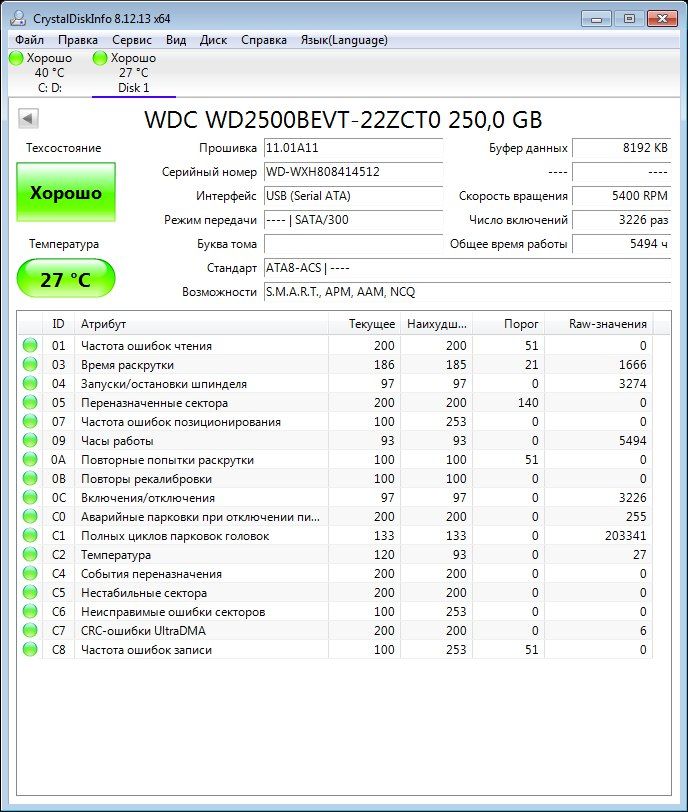Open the Вид menu

click(176, 40)
